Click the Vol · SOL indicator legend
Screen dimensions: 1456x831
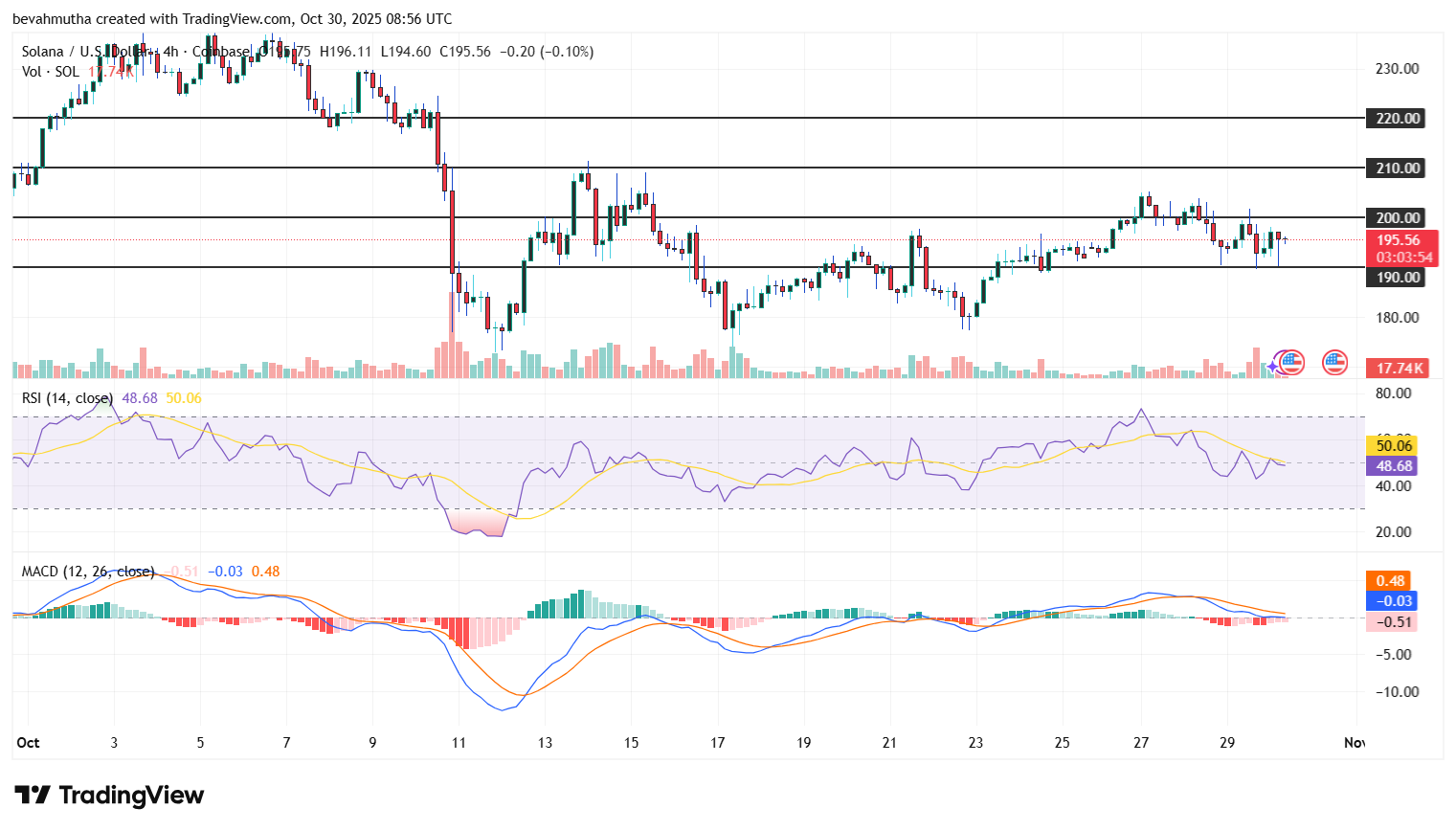51,72
